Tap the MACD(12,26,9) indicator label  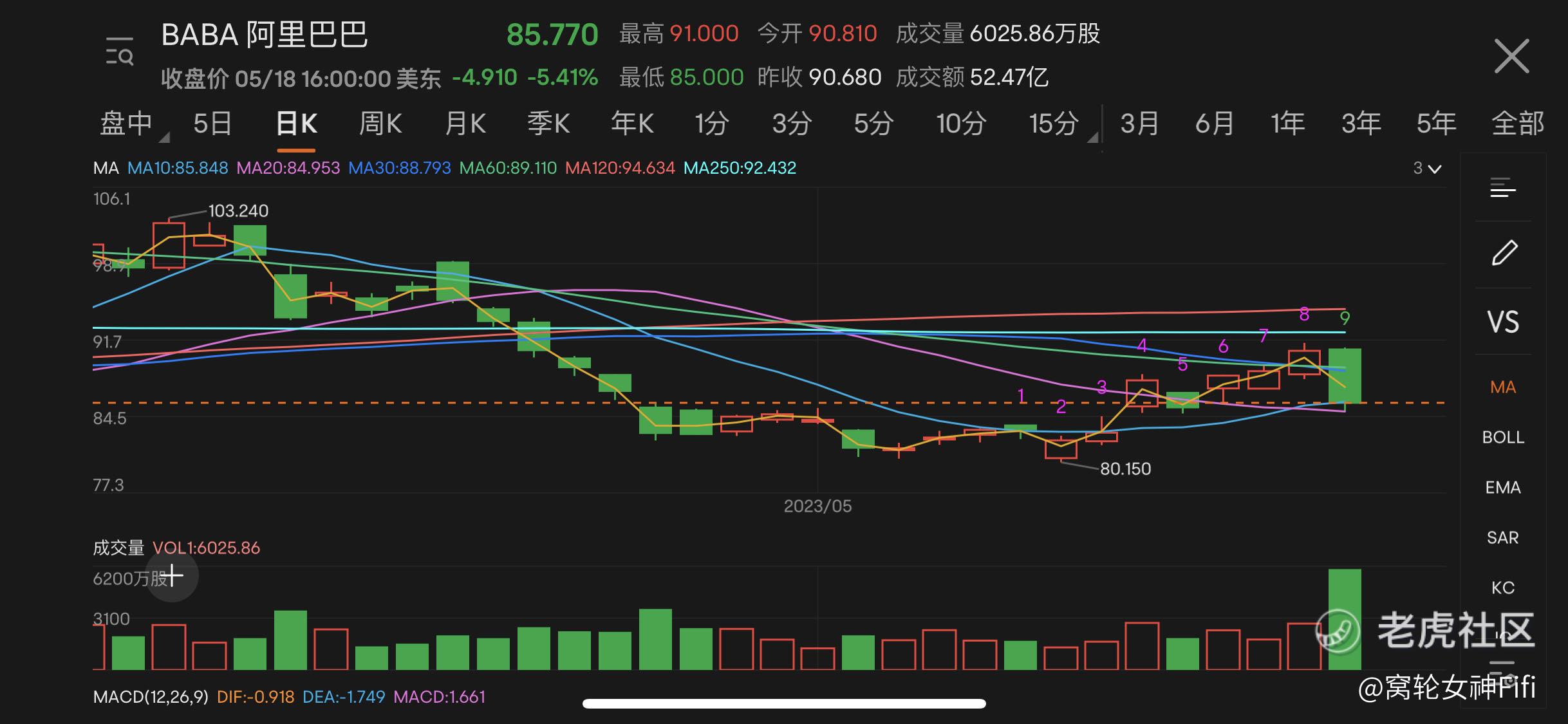click(151, 697)
